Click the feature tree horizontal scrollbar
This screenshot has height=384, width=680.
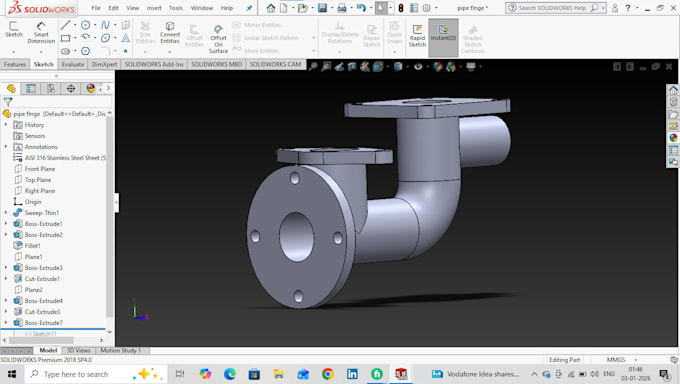tap(41, 340)
